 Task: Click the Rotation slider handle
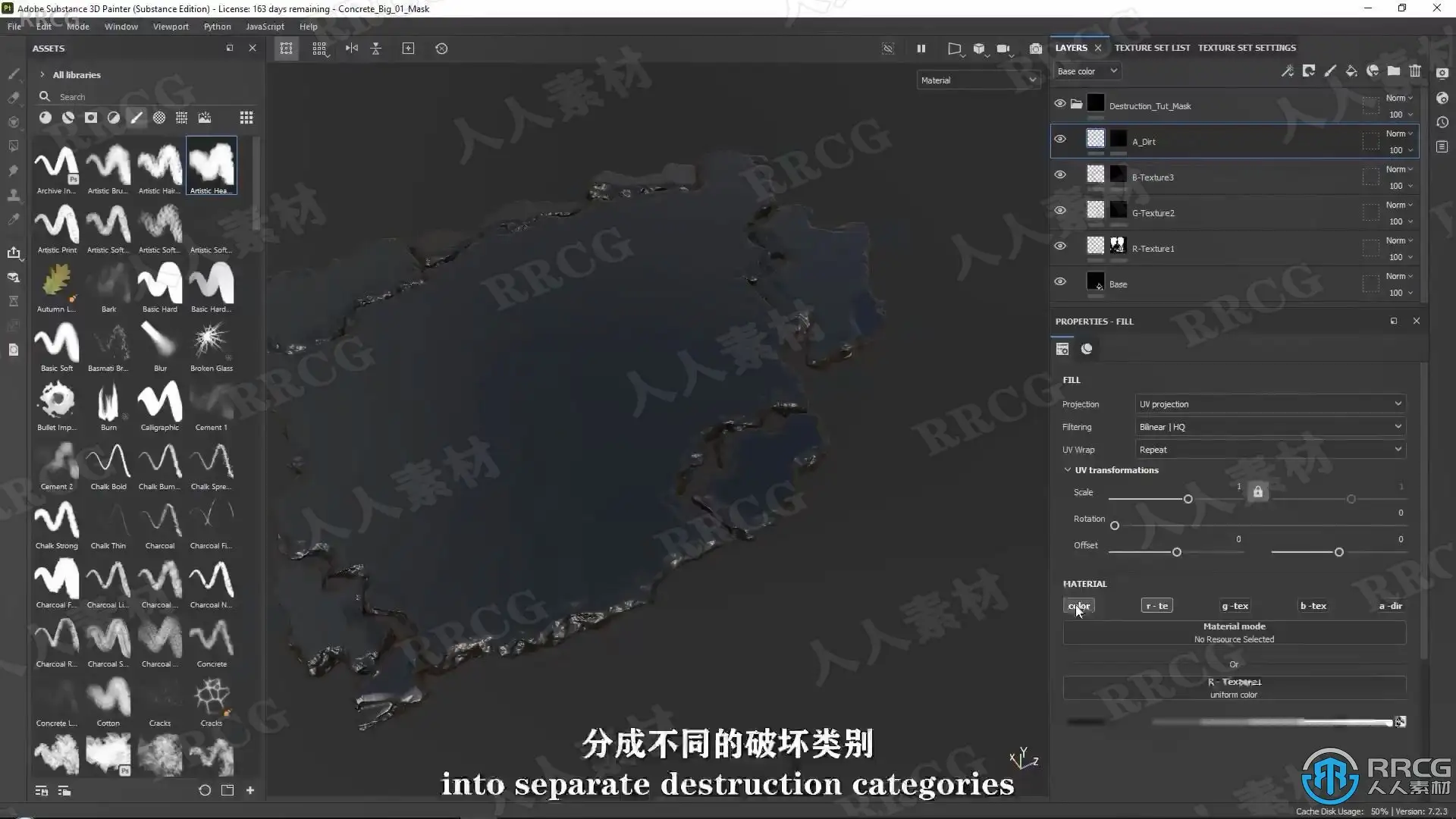[1115, 526]
